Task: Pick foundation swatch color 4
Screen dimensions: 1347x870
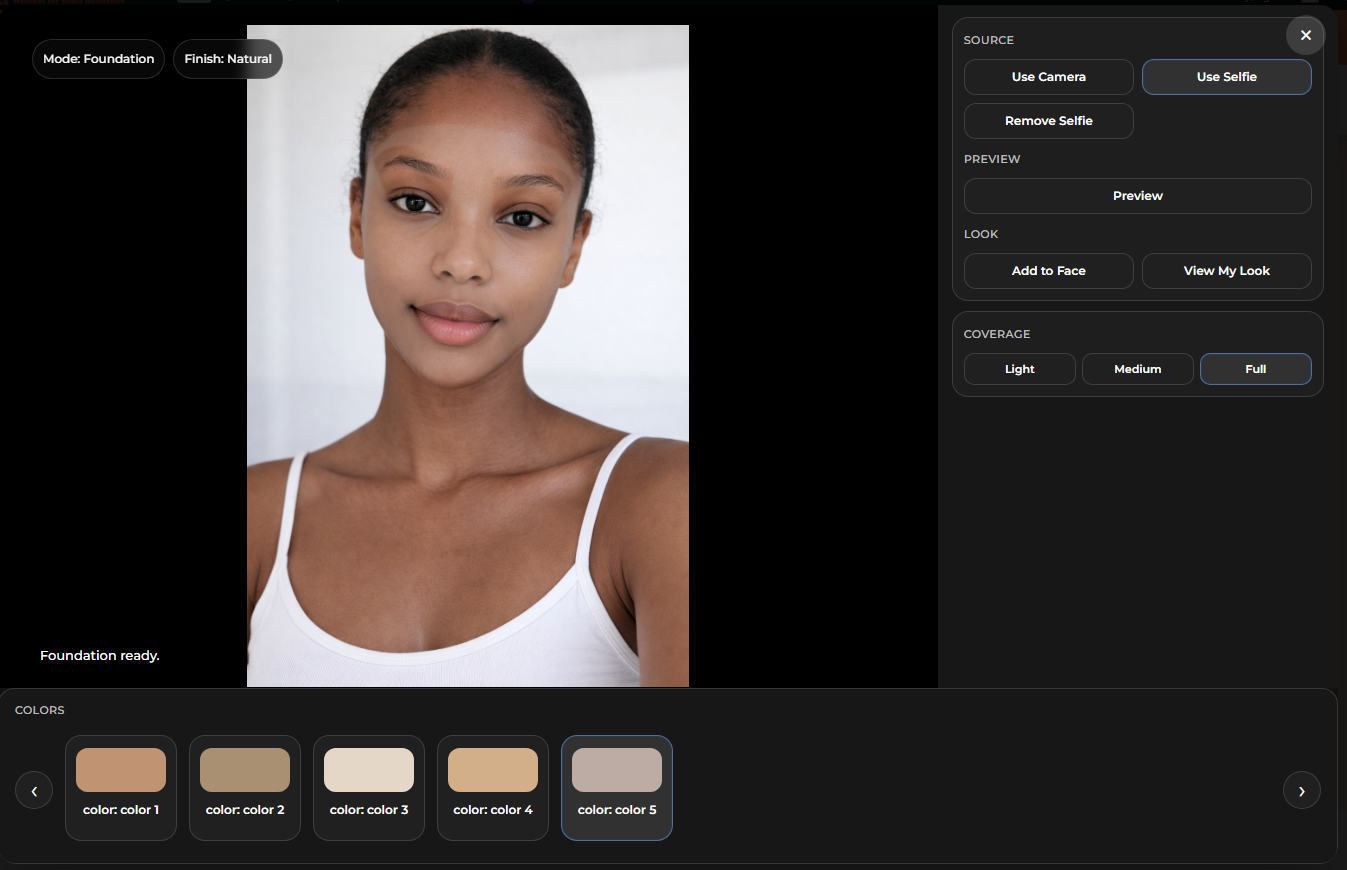Action: point(493,788)
